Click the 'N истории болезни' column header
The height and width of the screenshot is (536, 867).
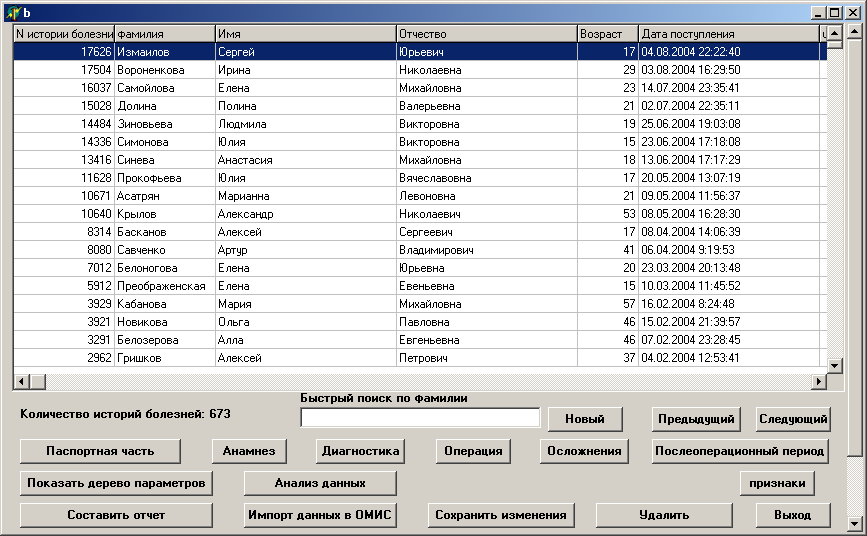(64, 34)
